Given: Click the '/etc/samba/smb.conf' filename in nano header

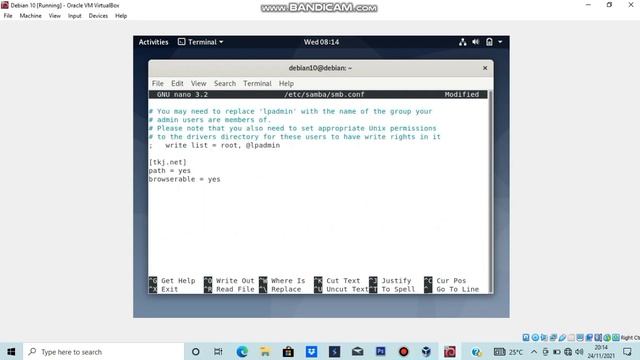Looking at the screenshot, I should tap(324, 94).
